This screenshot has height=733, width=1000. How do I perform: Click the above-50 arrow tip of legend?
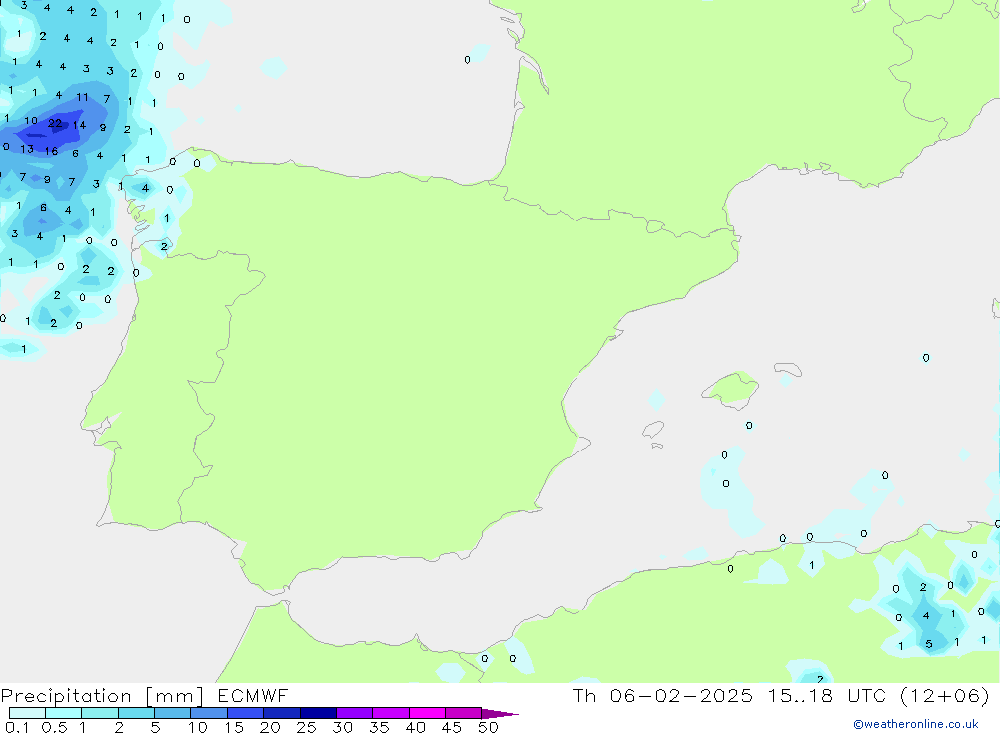pos(499,713)
